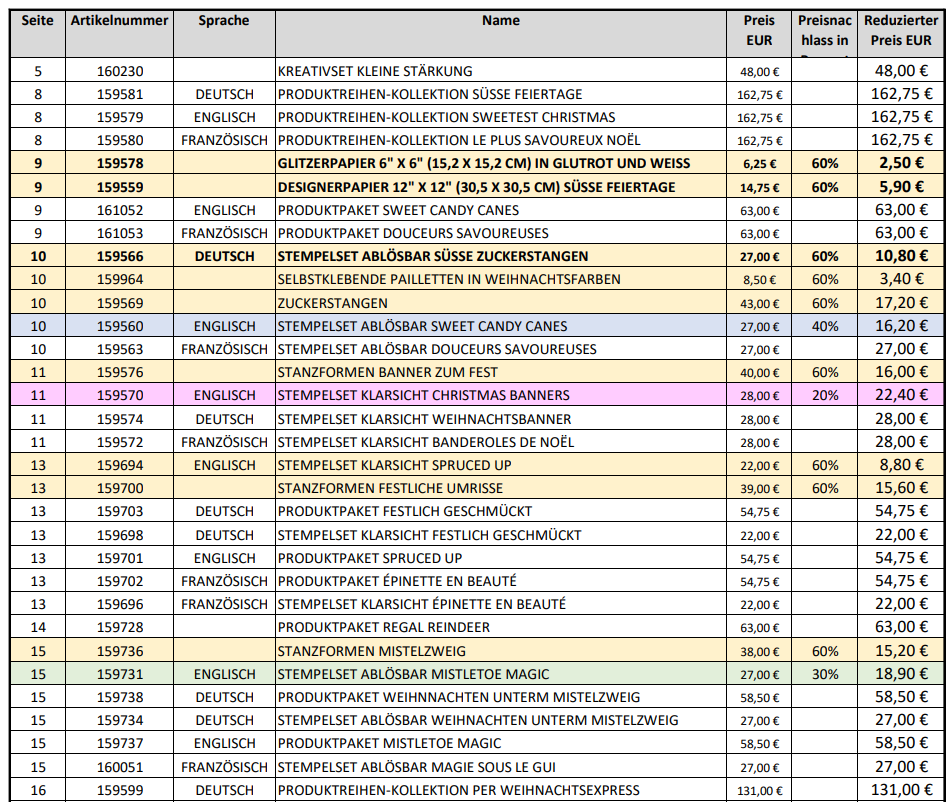Click reduced price 2,50 €
951x802 pixels.
(x=901, y=163)
